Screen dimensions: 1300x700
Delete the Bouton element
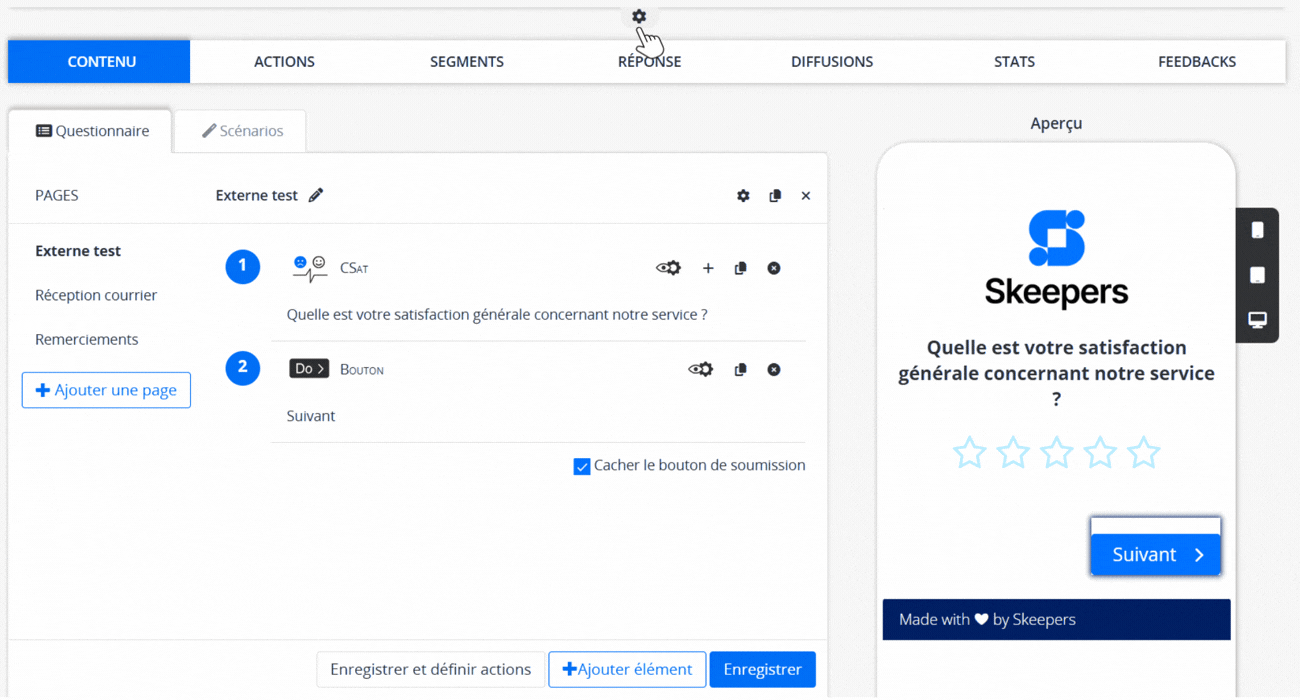coord(774,370)
